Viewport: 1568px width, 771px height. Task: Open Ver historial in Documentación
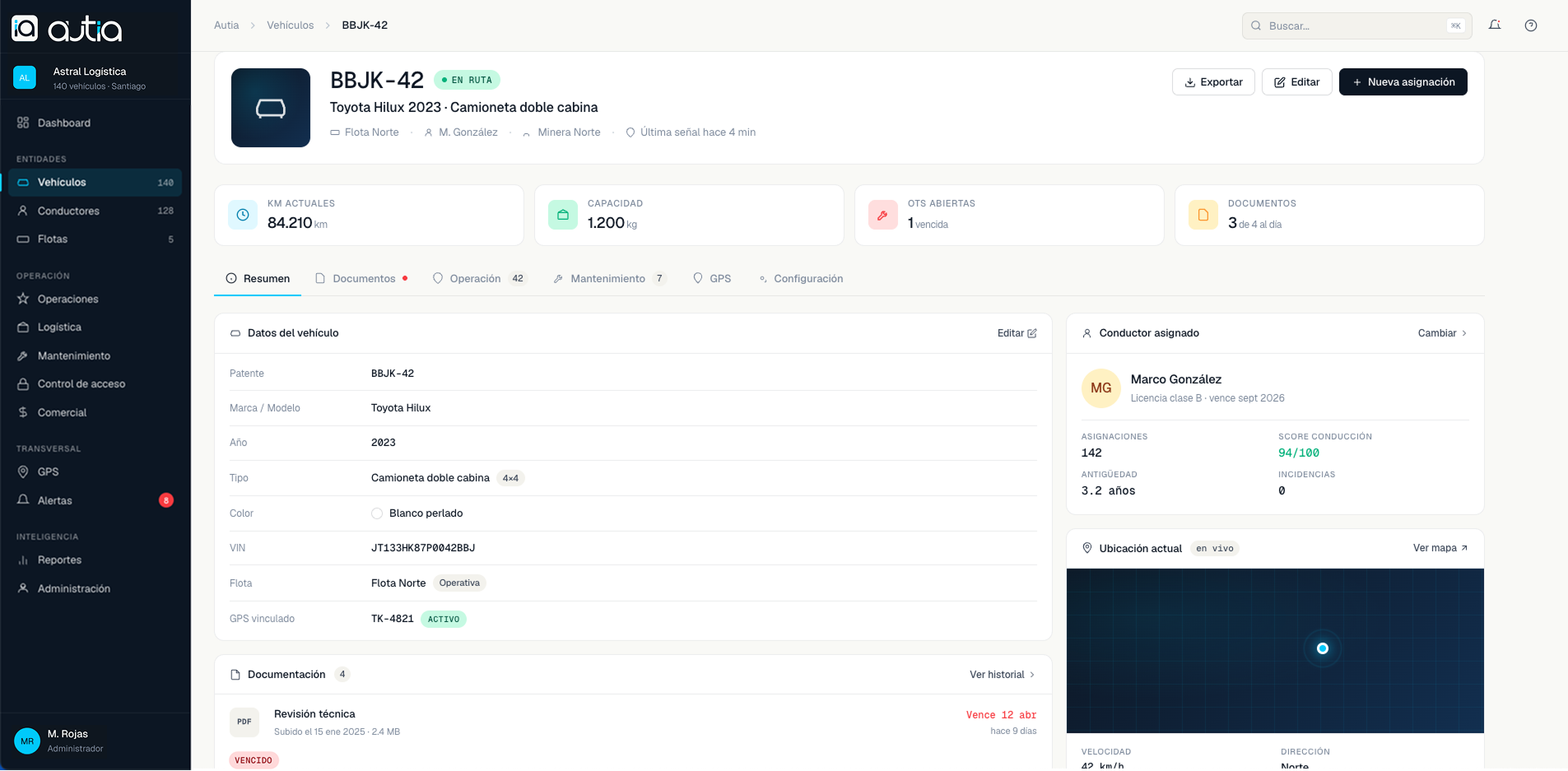pyautogui.click(x=1003, y=675)
